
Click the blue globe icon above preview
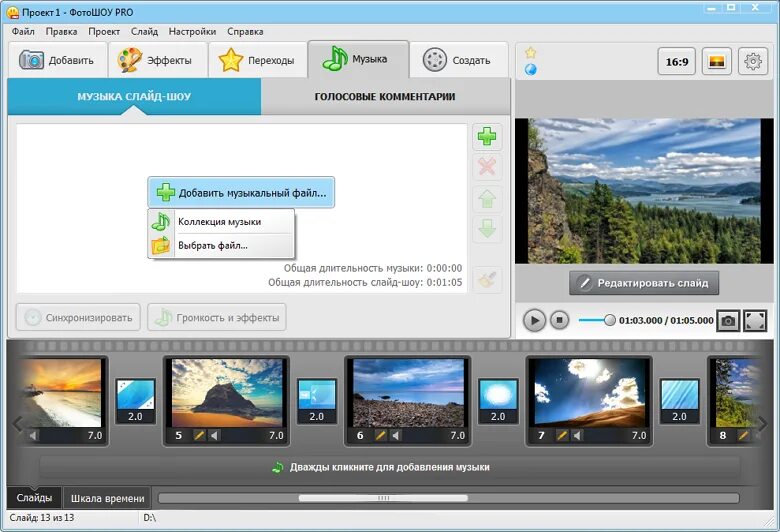530,70
